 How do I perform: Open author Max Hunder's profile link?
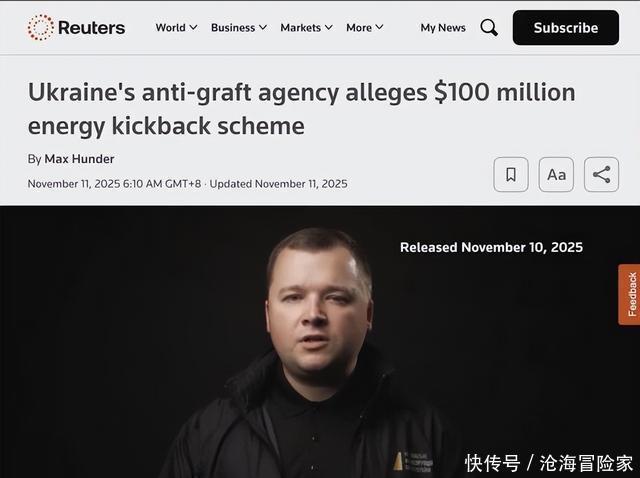click(x=79, y=159)
